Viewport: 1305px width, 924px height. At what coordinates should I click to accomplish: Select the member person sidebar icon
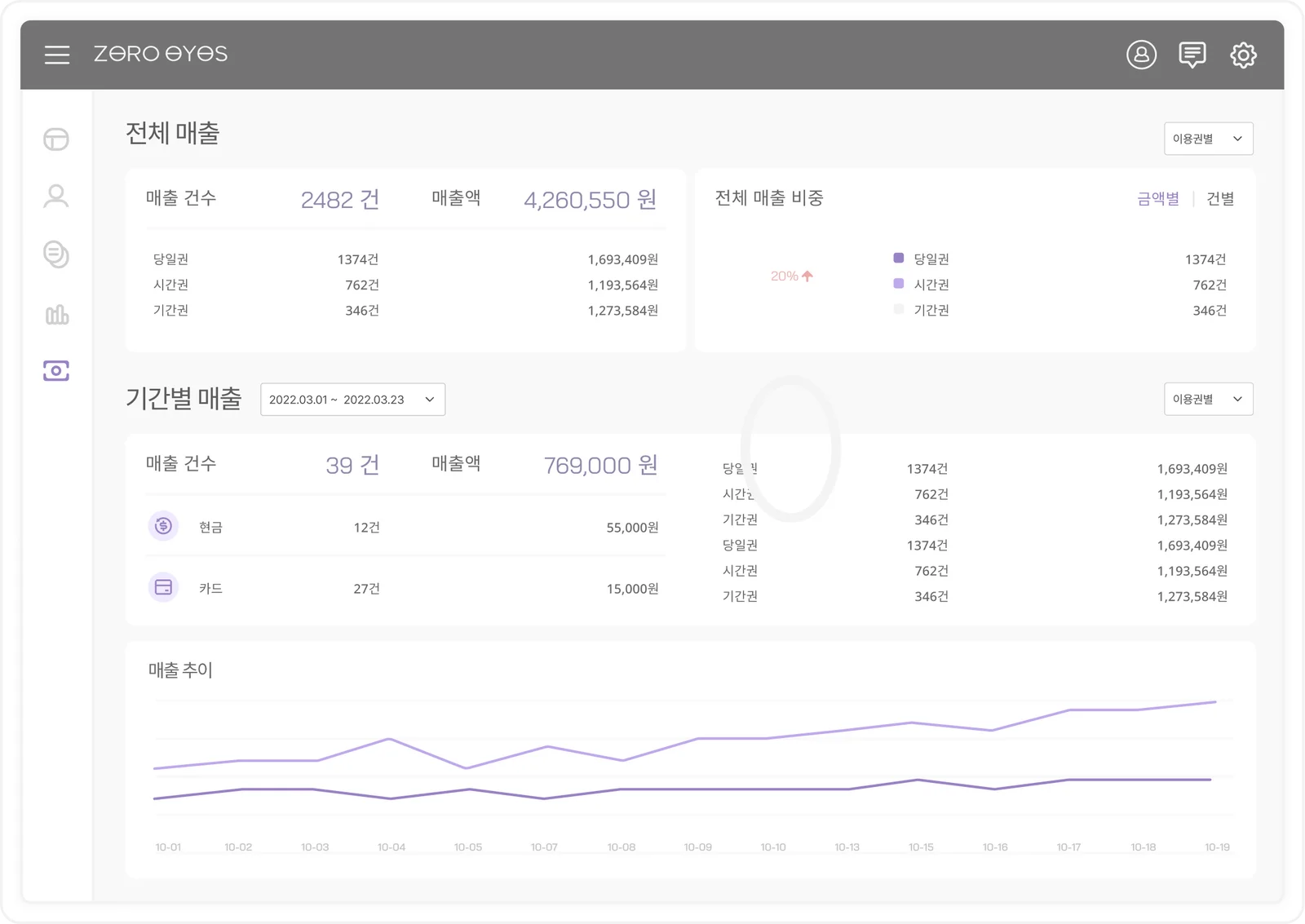click(56, 197)
